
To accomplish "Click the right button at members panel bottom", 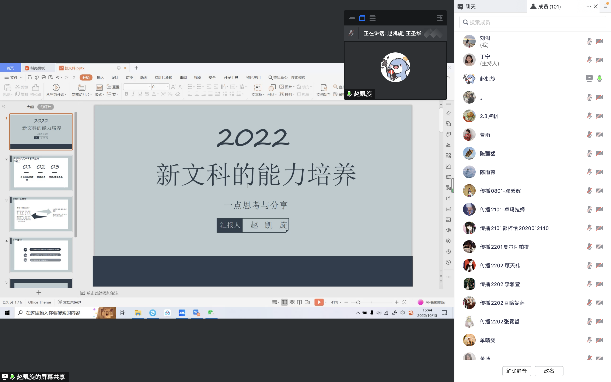I will 549,371.
